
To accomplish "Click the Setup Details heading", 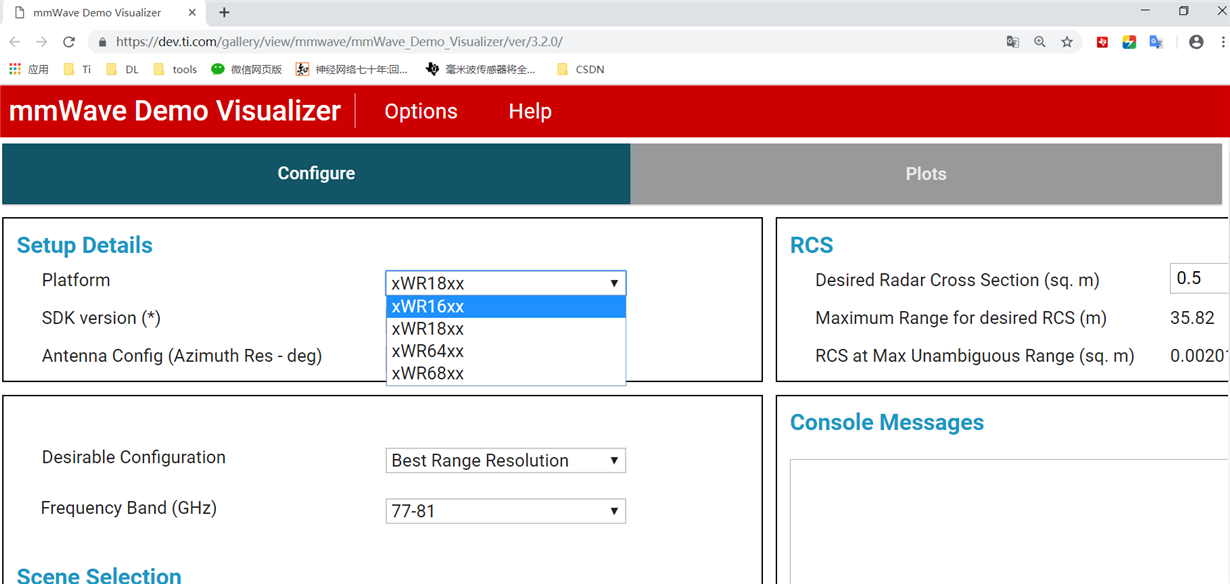I will [85, 245].
